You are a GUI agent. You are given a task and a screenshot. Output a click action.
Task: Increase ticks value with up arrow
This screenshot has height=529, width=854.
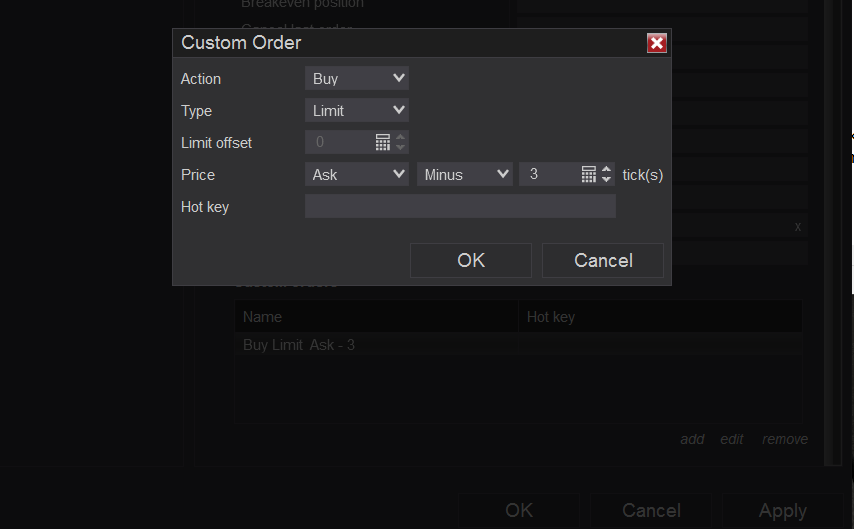click(606, 169)
